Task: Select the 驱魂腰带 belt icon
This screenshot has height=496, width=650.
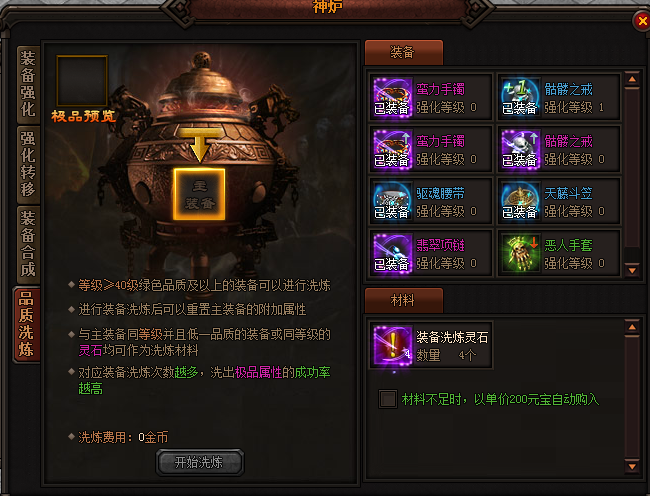Action: pos(392,201)
